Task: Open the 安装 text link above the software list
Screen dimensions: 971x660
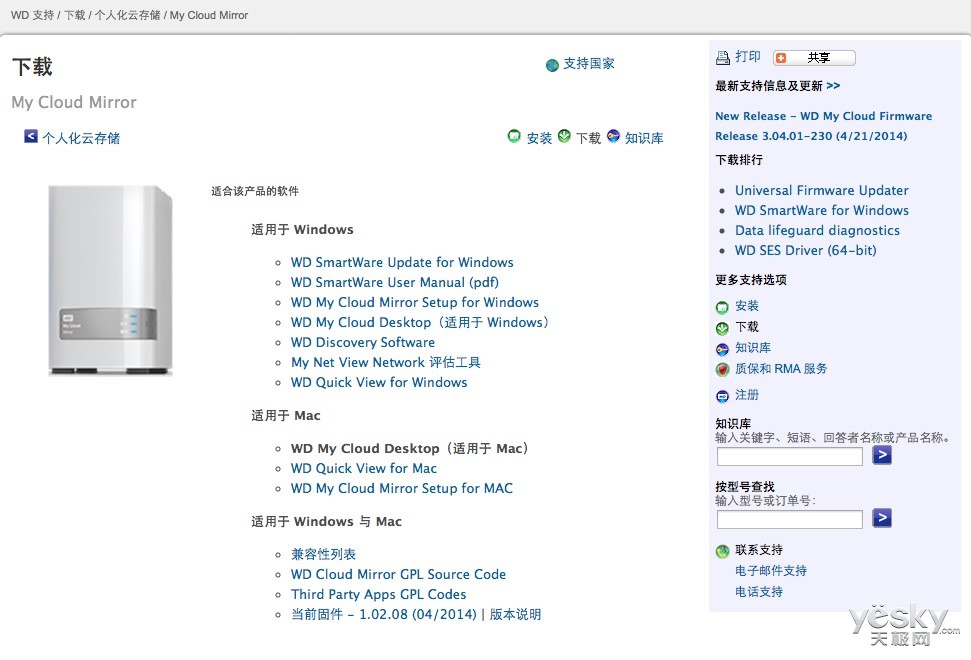Action: coord(539,138)
